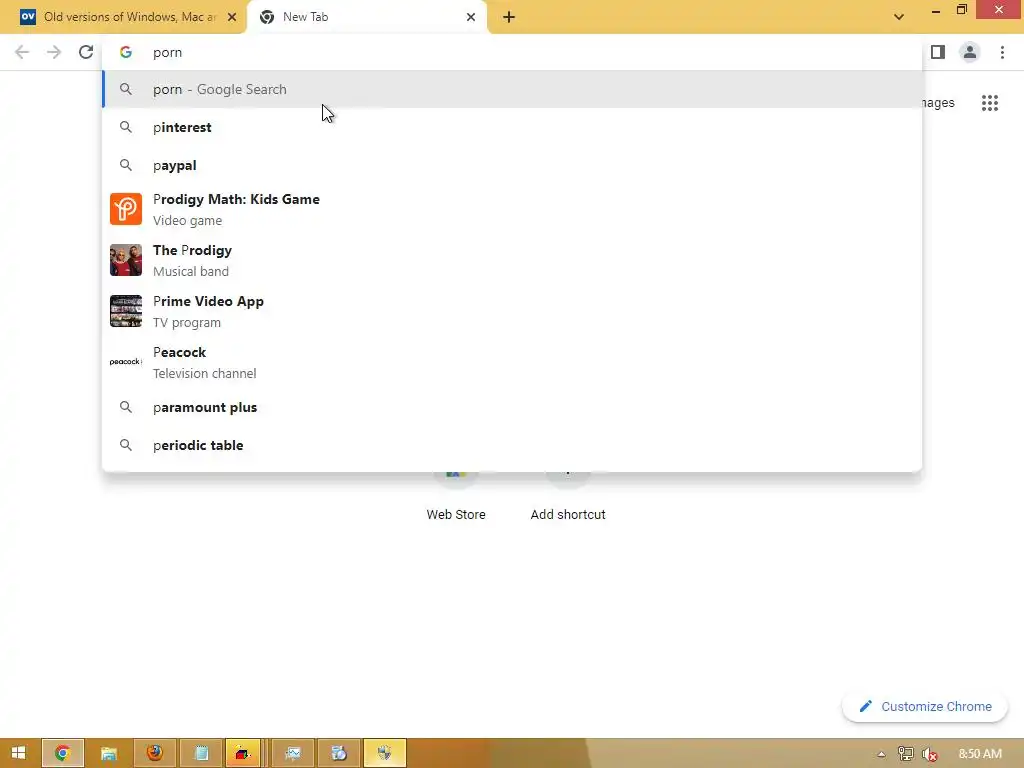
Task: Open the profile avatar menu
Action: click(970, 52)
